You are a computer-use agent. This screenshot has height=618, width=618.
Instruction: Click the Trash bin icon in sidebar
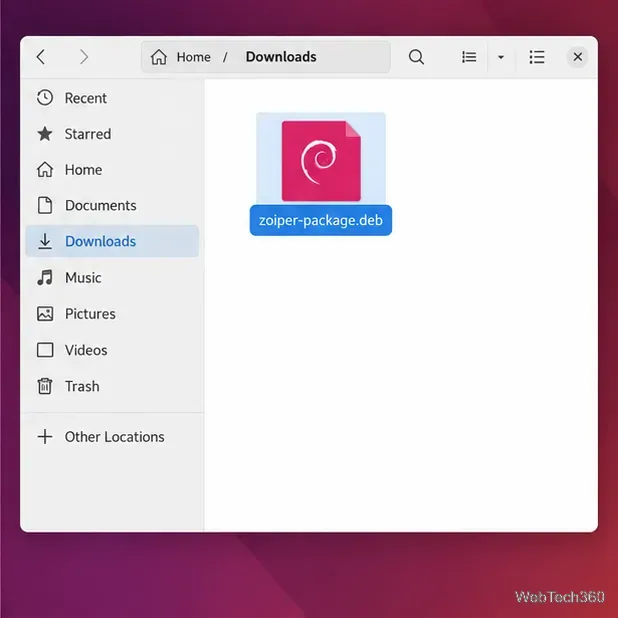[x=45, y=386]
